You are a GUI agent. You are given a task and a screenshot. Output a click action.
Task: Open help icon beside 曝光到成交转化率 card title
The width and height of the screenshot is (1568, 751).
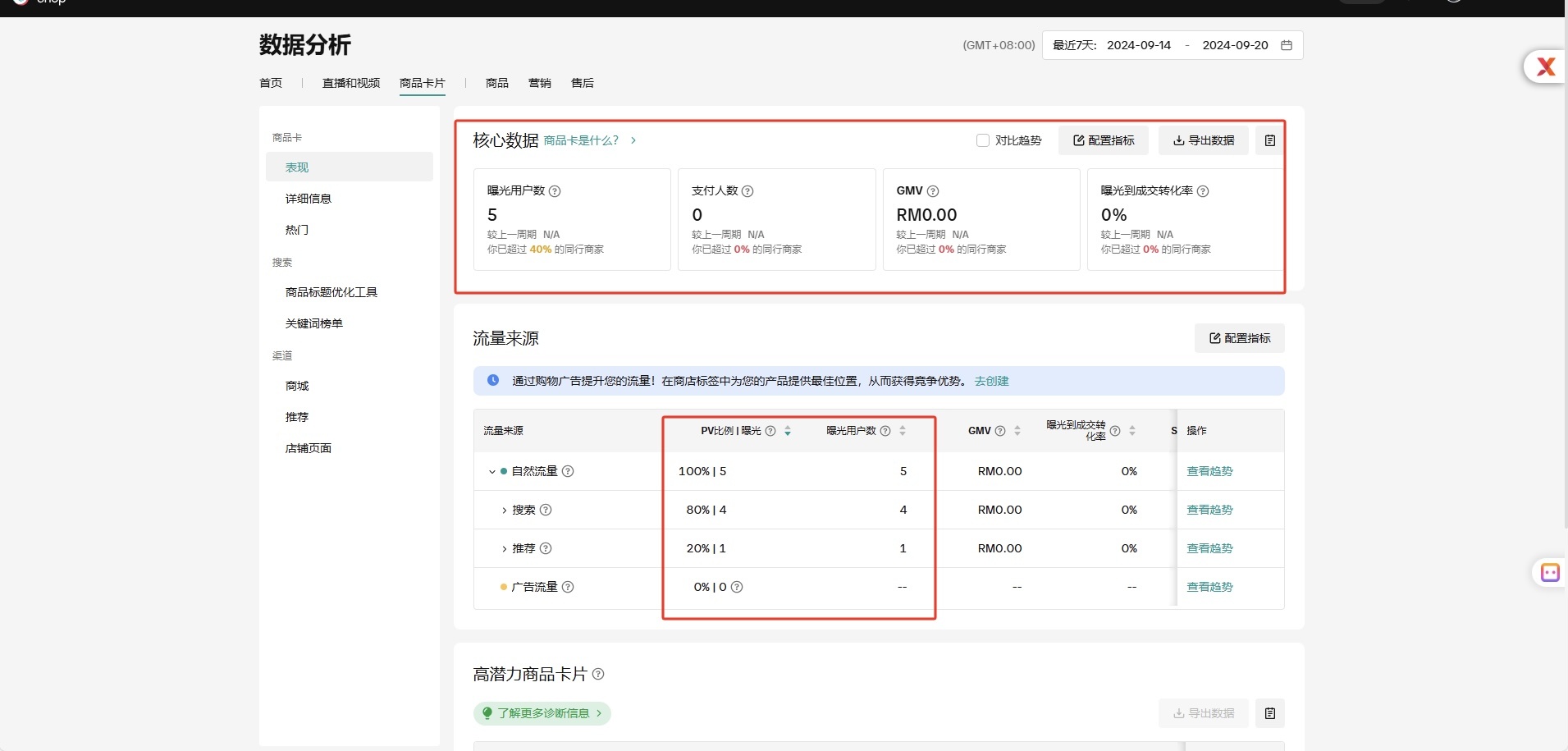tap(1203, 191)
